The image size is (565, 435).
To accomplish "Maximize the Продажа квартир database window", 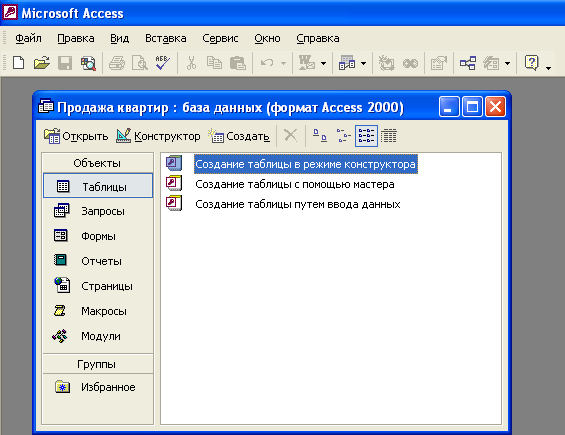I will coord(472,107).
